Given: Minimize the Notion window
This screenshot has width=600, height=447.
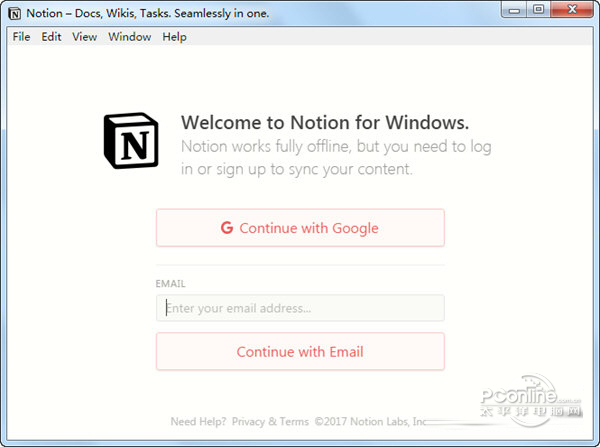Looking at the screenshot, I should [x=515, y=10].
